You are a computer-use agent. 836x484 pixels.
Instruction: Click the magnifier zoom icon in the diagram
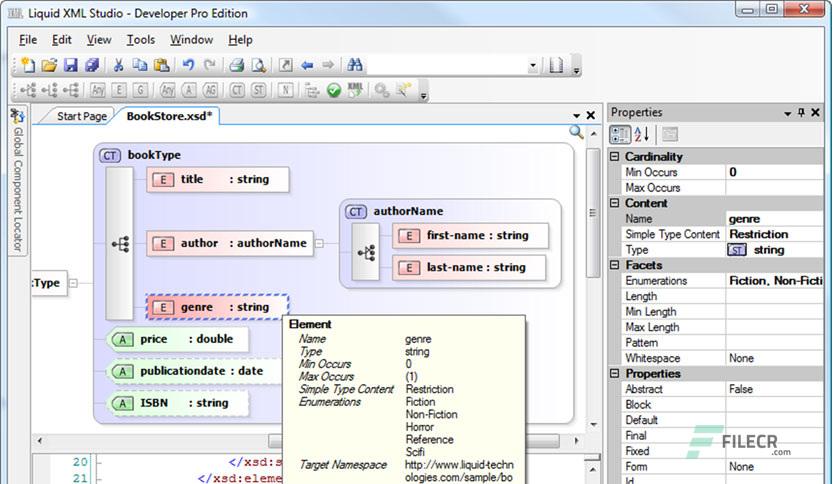[x=576, y=132]
